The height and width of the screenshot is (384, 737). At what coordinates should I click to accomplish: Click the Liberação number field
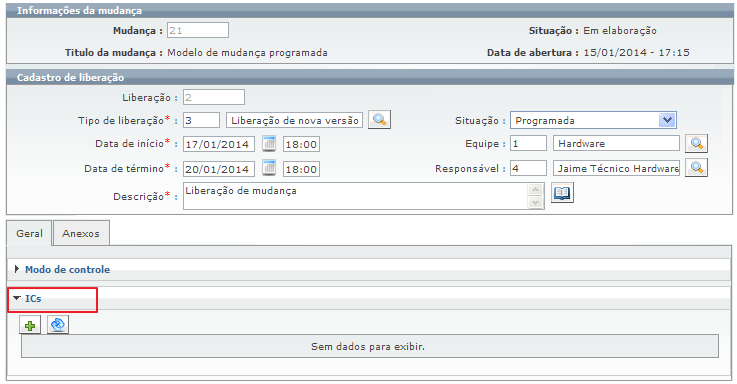[x=214, y=97]
